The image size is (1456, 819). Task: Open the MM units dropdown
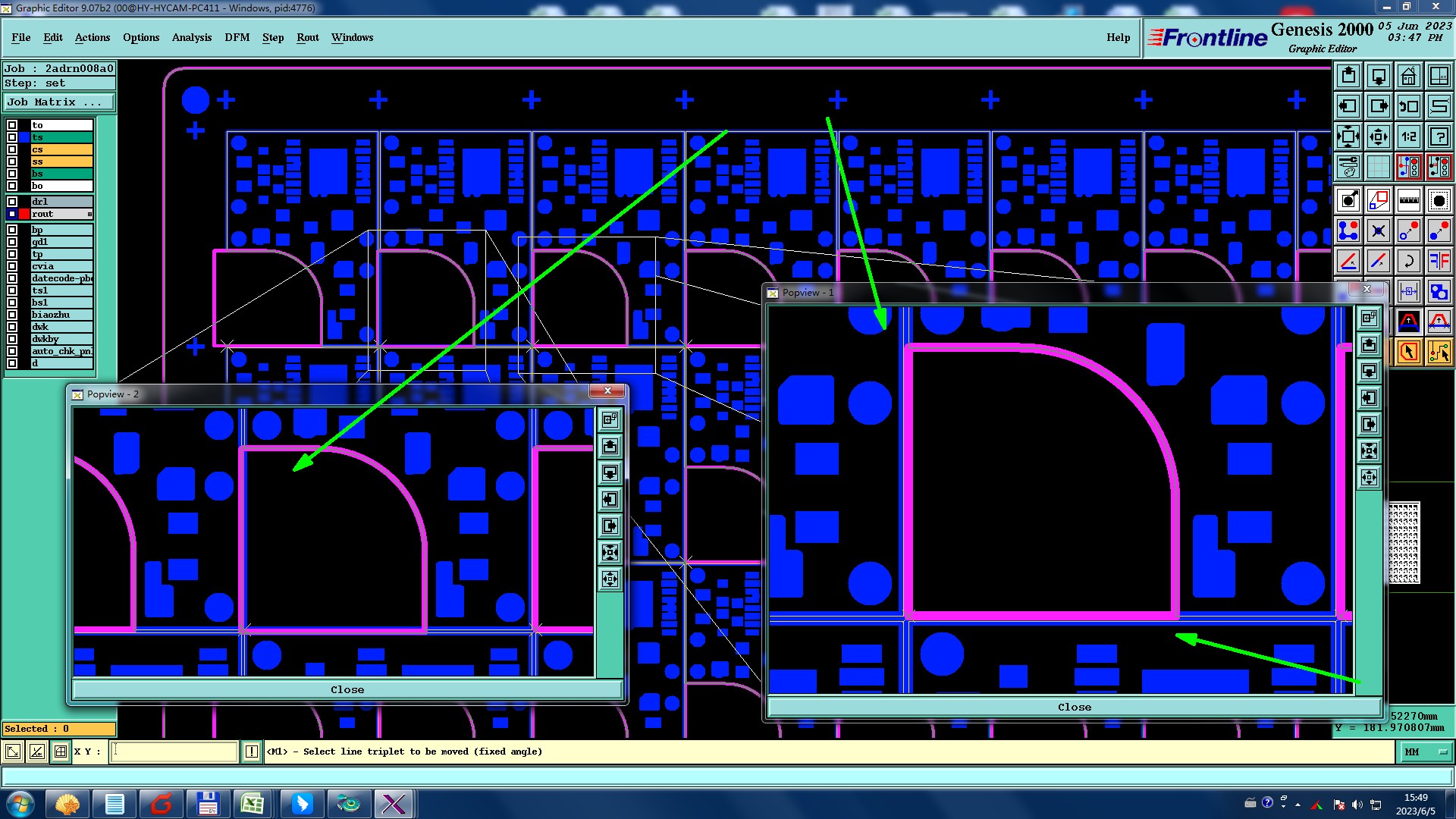click(x=1426, y=752)
